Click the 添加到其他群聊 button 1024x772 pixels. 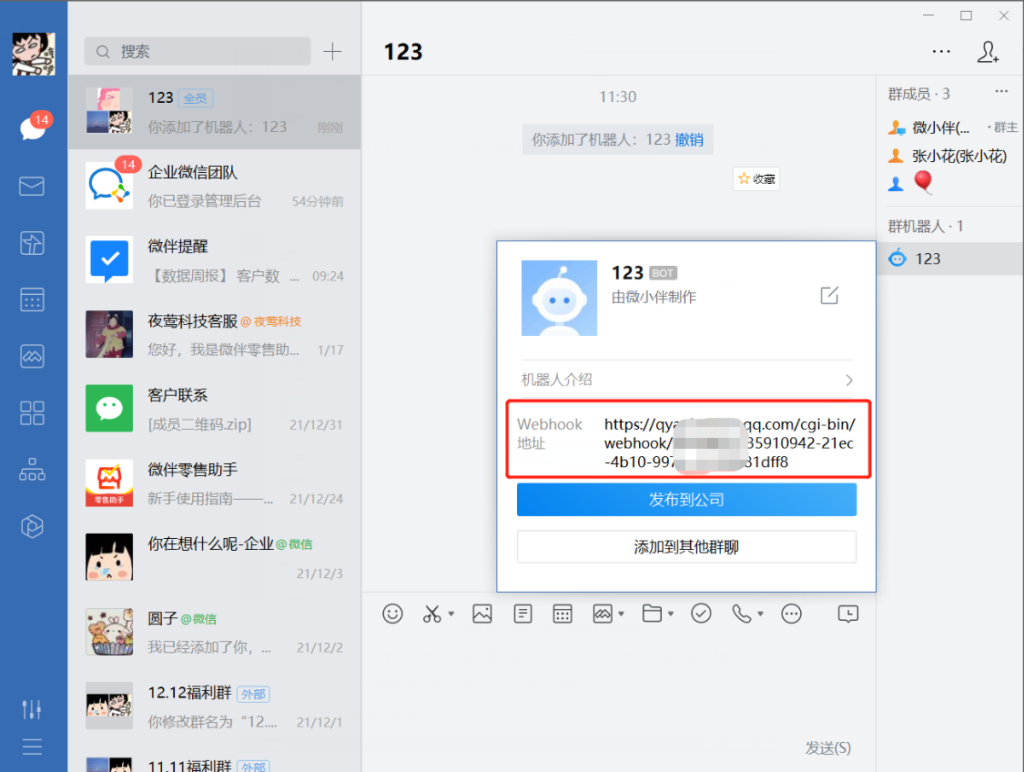[x=686, y=547]
